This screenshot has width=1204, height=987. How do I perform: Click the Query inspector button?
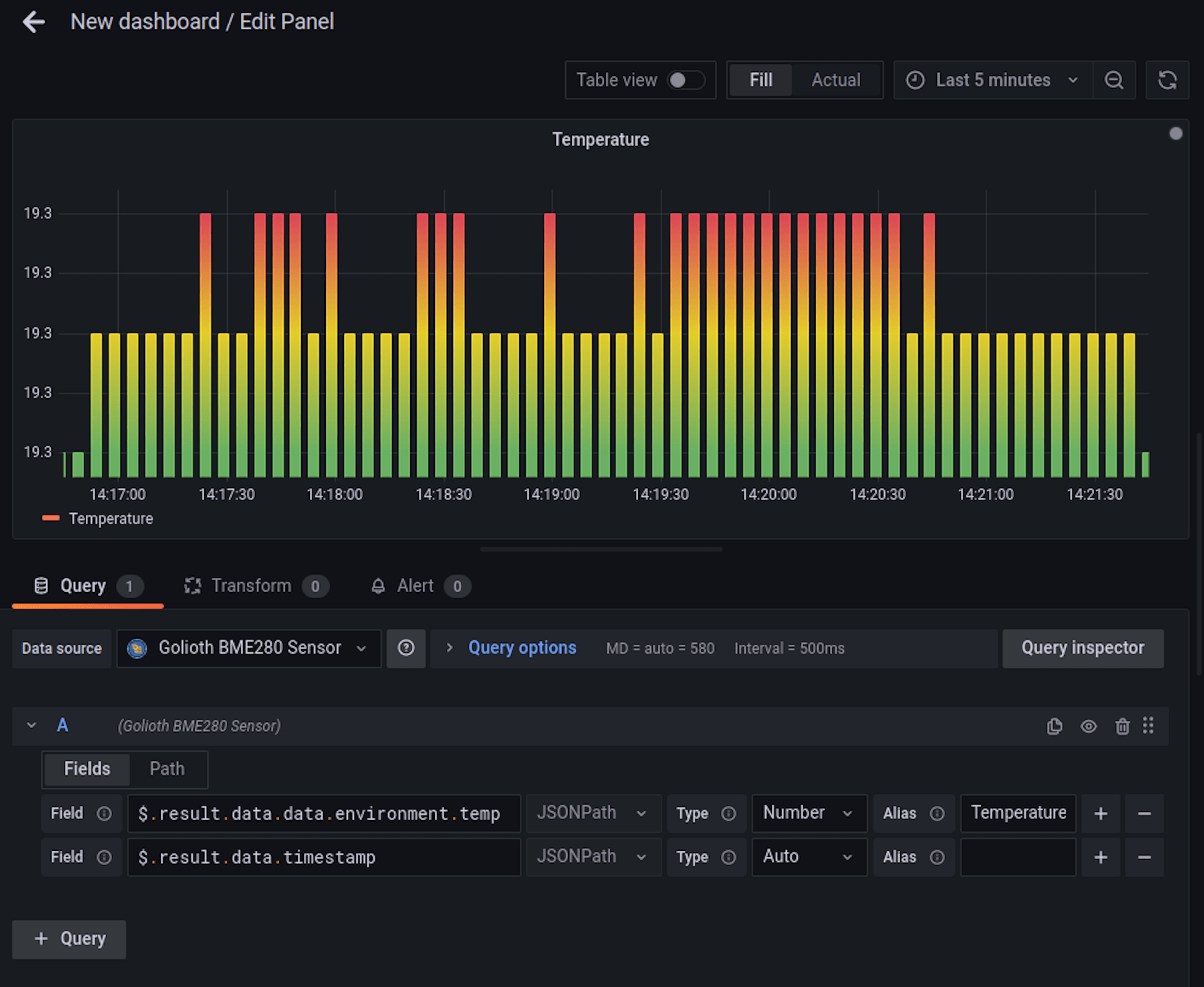1083,648
